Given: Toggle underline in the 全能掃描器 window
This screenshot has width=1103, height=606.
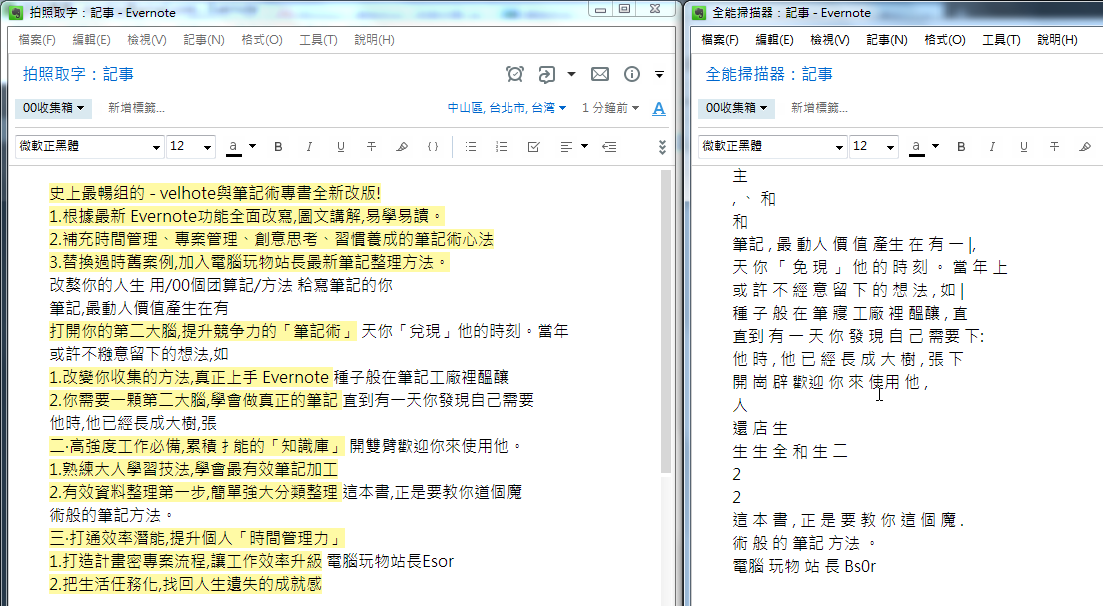Looking at the screenshot, I should tap(1024, 146).
